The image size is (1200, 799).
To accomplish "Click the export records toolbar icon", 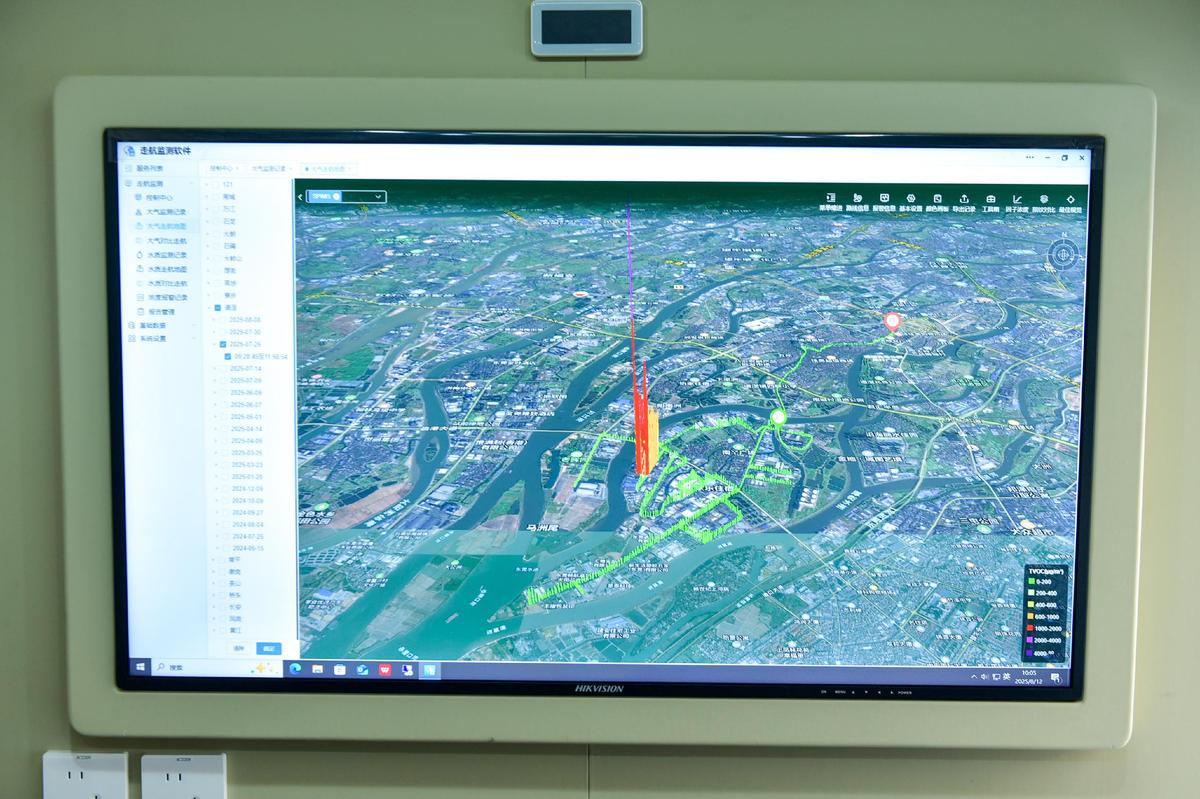I will [963, 200].
